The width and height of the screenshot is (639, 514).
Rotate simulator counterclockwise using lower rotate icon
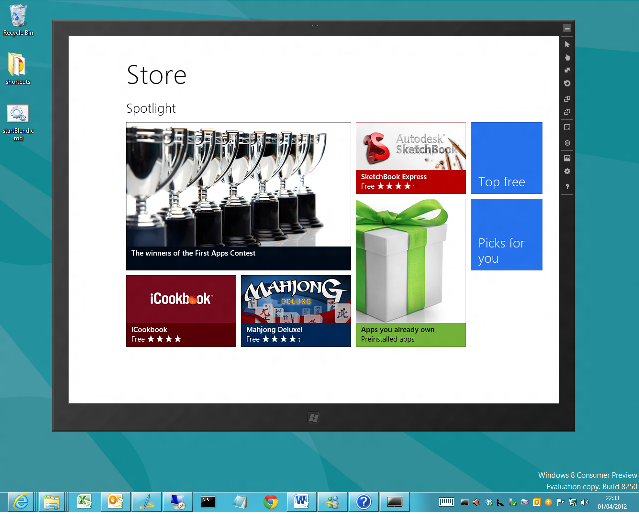(x=567, y=112)
